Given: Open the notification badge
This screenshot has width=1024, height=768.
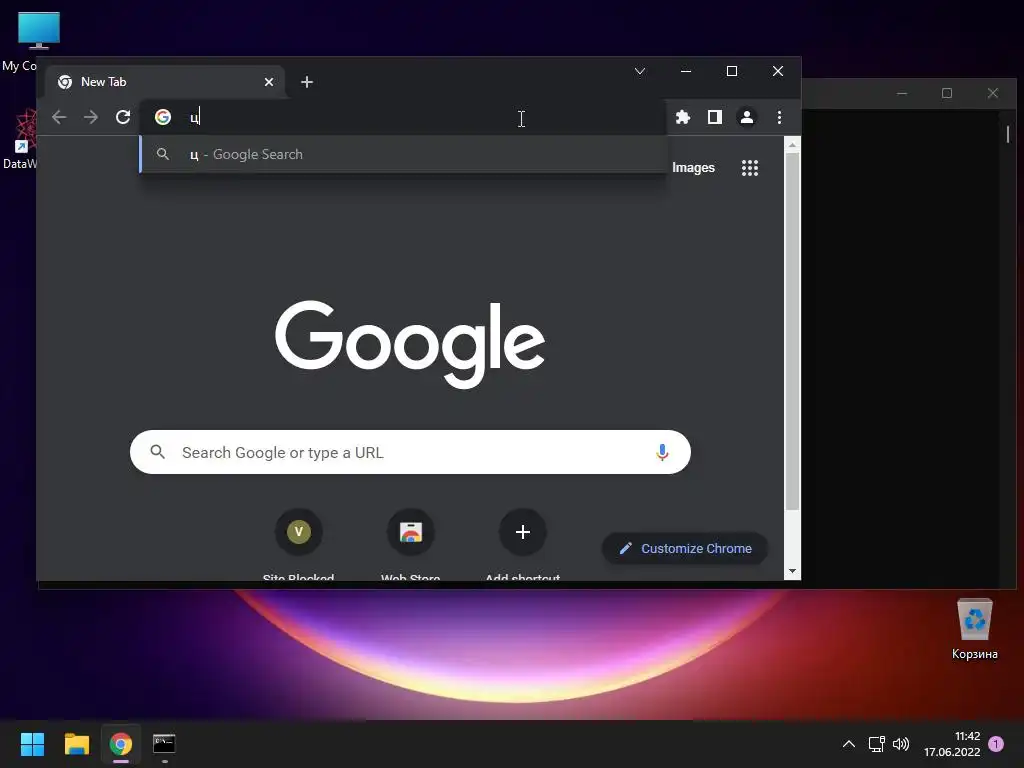Looking at the screenshot, I should point(996,744).
